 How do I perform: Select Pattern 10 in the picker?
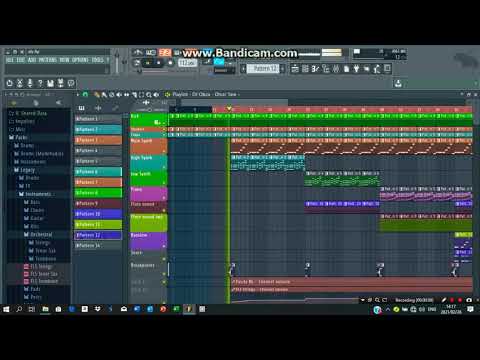98,214
